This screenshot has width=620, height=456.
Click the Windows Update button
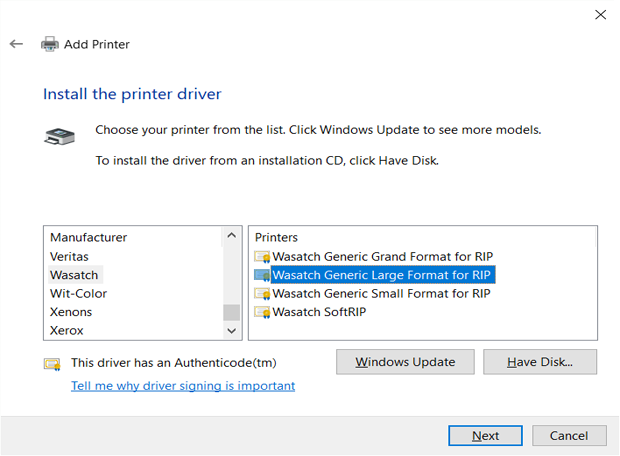(x=405, y=362)
